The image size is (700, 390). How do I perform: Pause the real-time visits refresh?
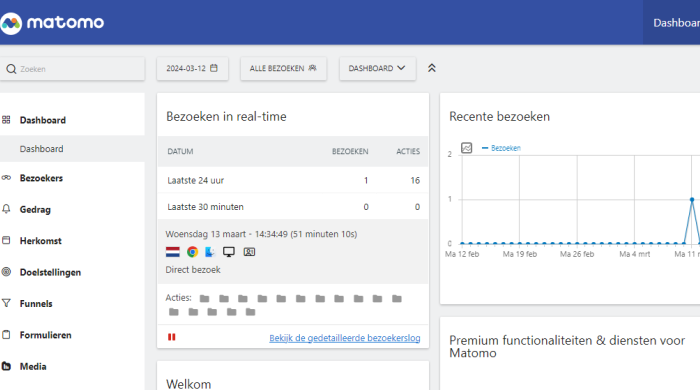point(171,337)
